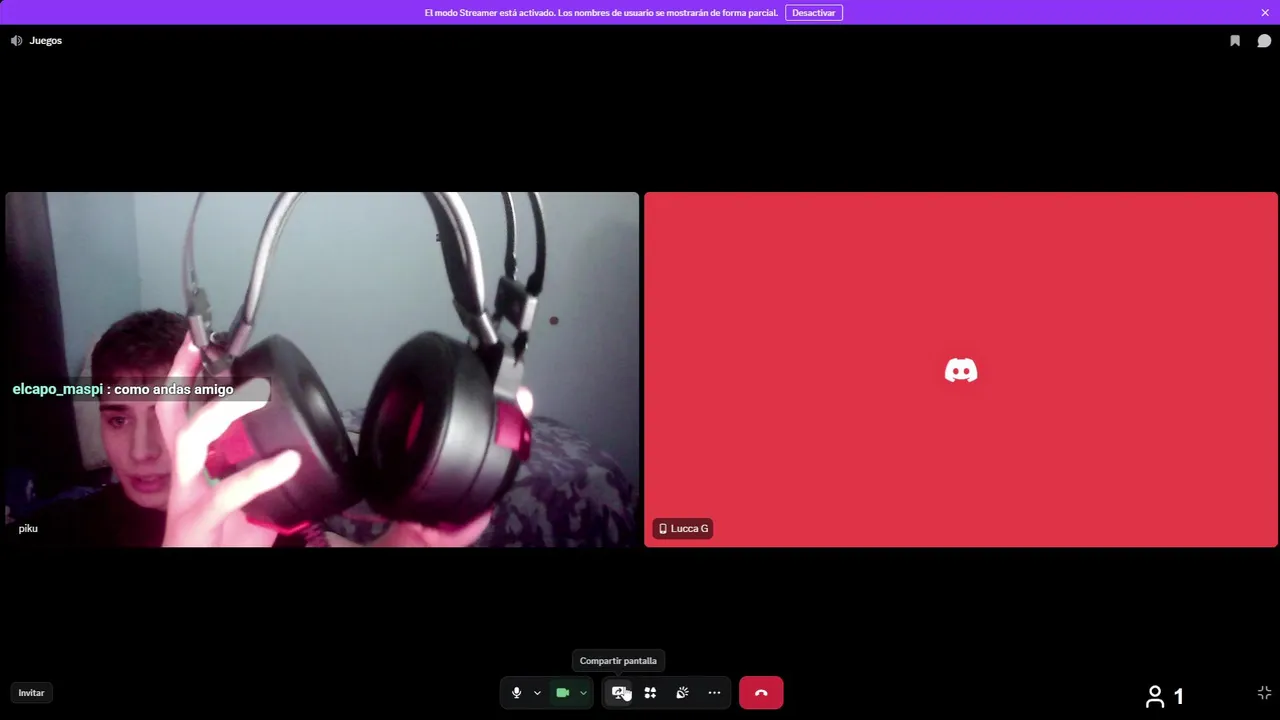Open more options three-dots menu
The height and width of the screenshot is (720, 1280).
(x=714, y=693)
